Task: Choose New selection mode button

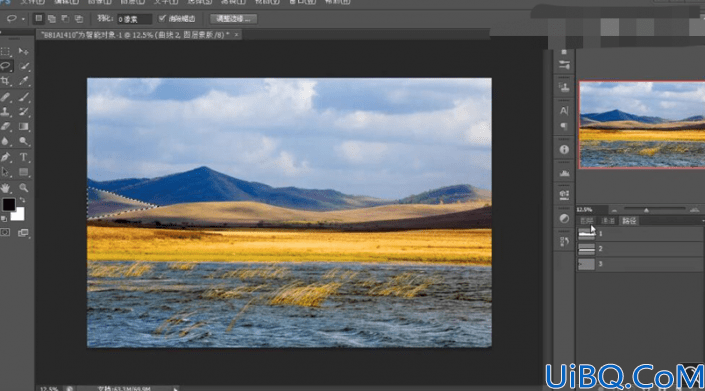Action: 39,18
